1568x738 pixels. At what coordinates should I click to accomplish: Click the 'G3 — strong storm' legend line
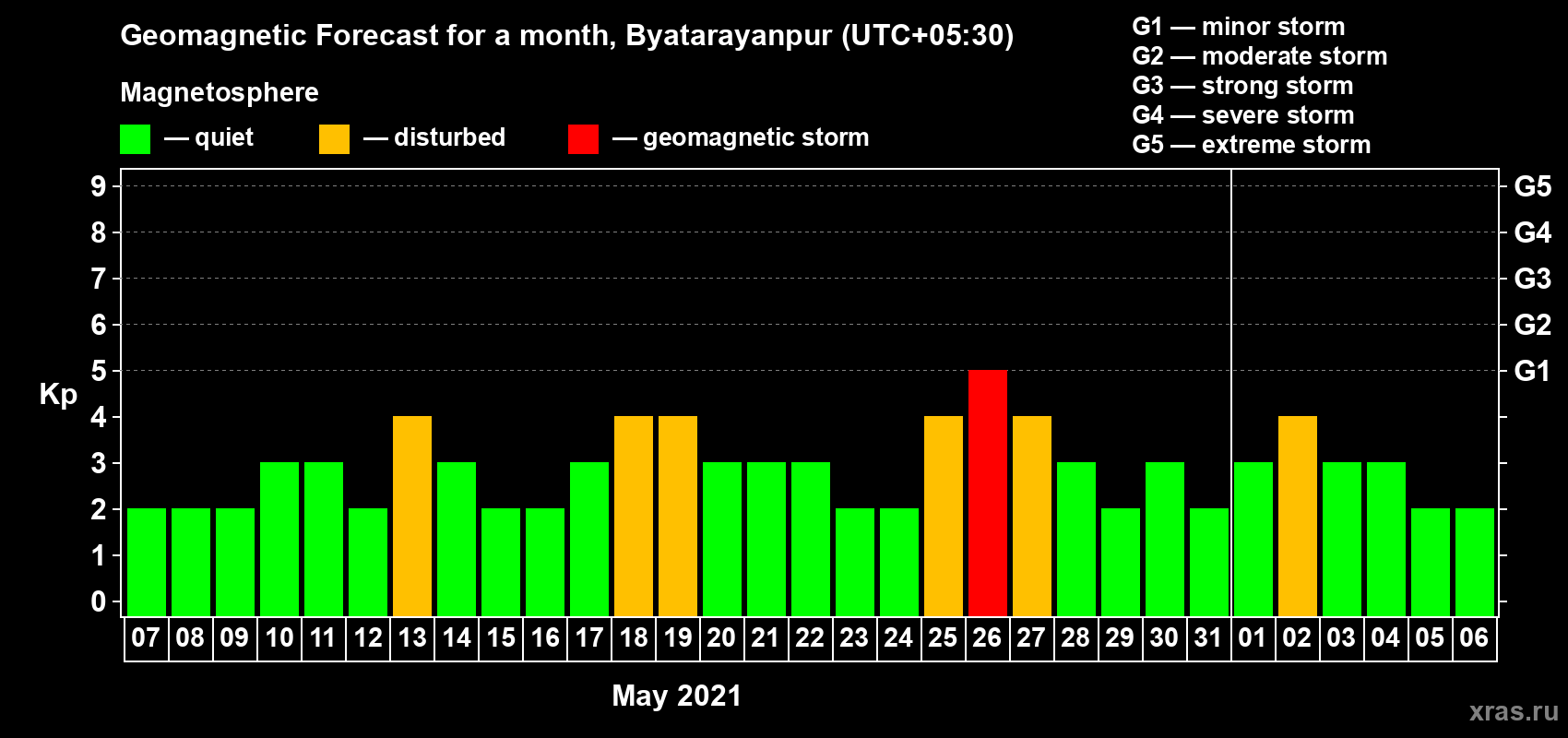pos(1242,86)
